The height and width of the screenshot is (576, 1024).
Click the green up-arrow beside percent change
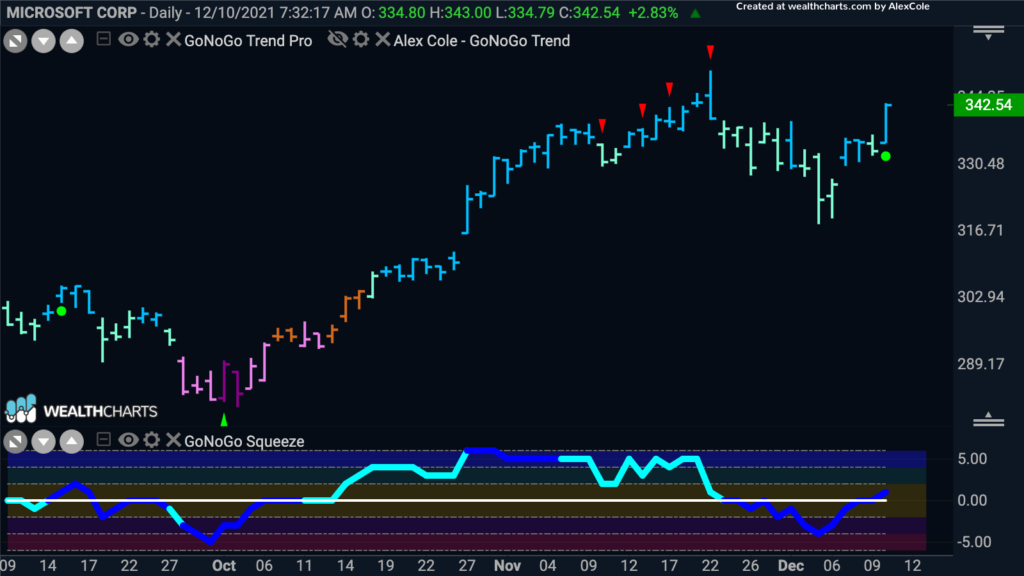[x=696, y=12]
